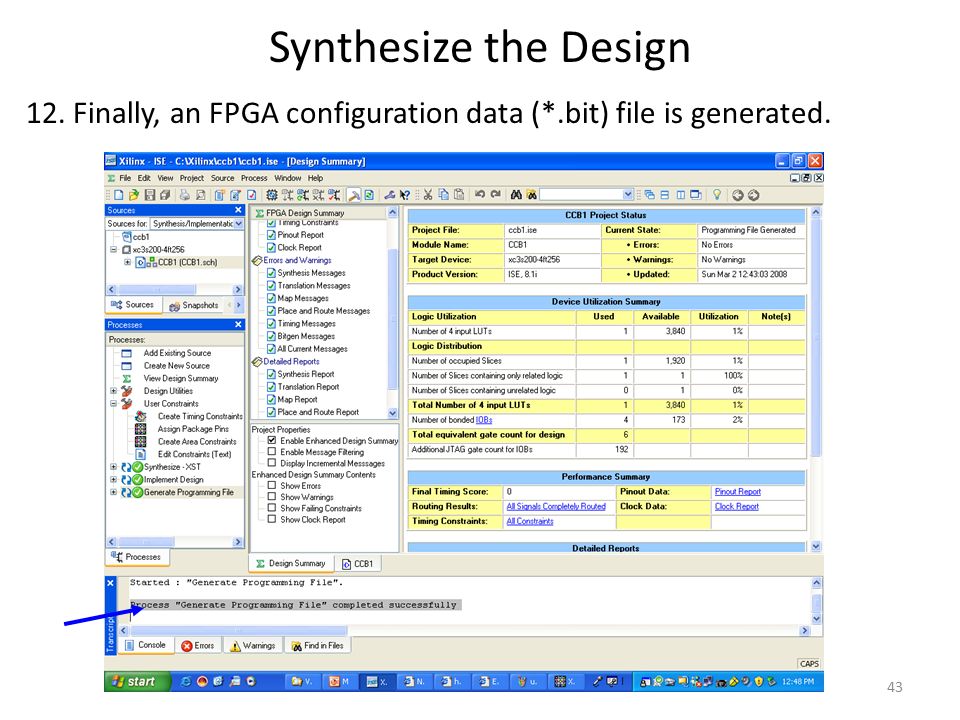960x720 pixels.
Task: Click the Paste clipboard icon
Action: pos(459,195)
